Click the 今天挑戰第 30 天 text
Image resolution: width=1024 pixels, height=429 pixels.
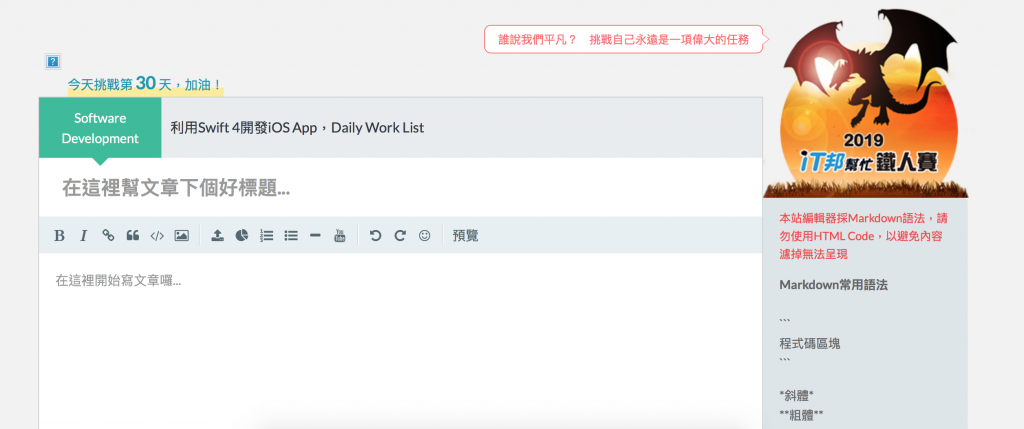pyautogui.click(x=145, y=84)
